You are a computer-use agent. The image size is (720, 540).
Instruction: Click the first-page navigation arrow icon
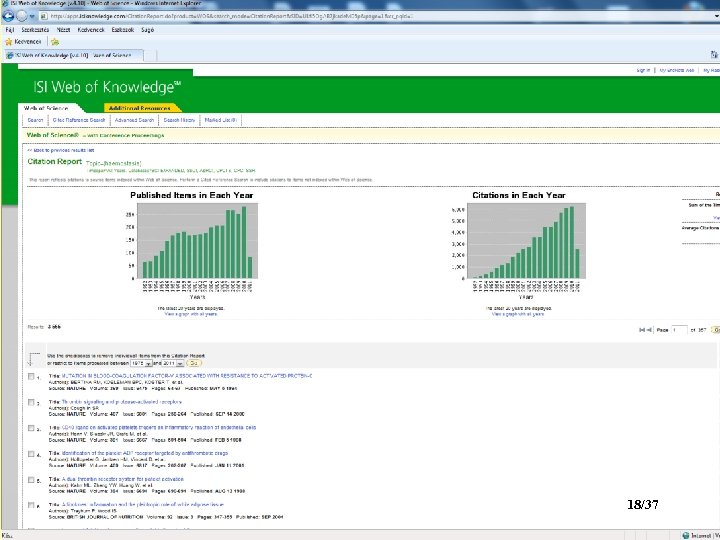[641, 330]
